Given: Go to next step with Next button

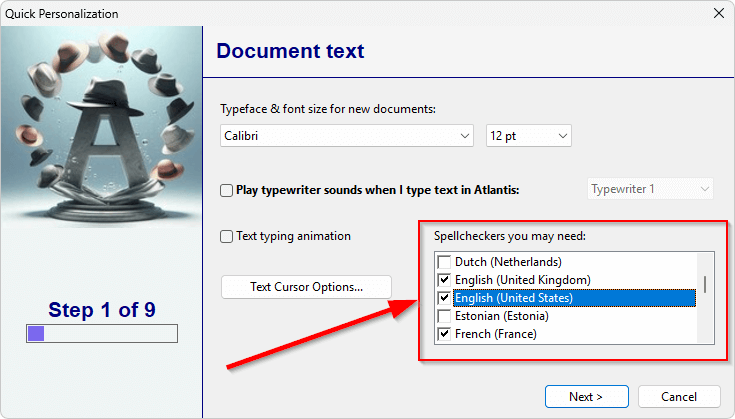Looking at the screenshot, I should 586,397.
